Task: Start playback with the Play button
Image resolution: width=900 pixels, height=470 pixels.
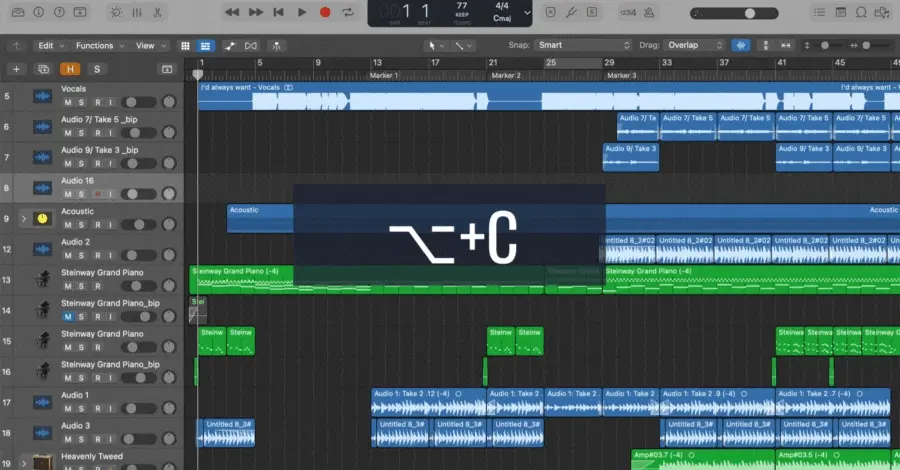Action: pyautogui.click(x=302, y=12)
